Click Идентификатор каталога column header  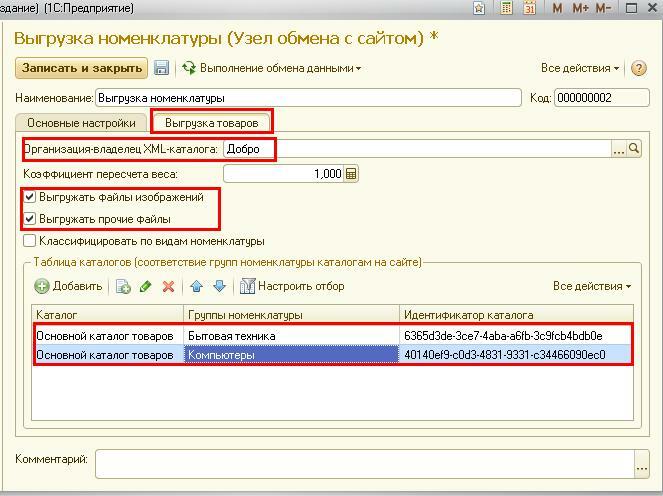click(516, 315)
